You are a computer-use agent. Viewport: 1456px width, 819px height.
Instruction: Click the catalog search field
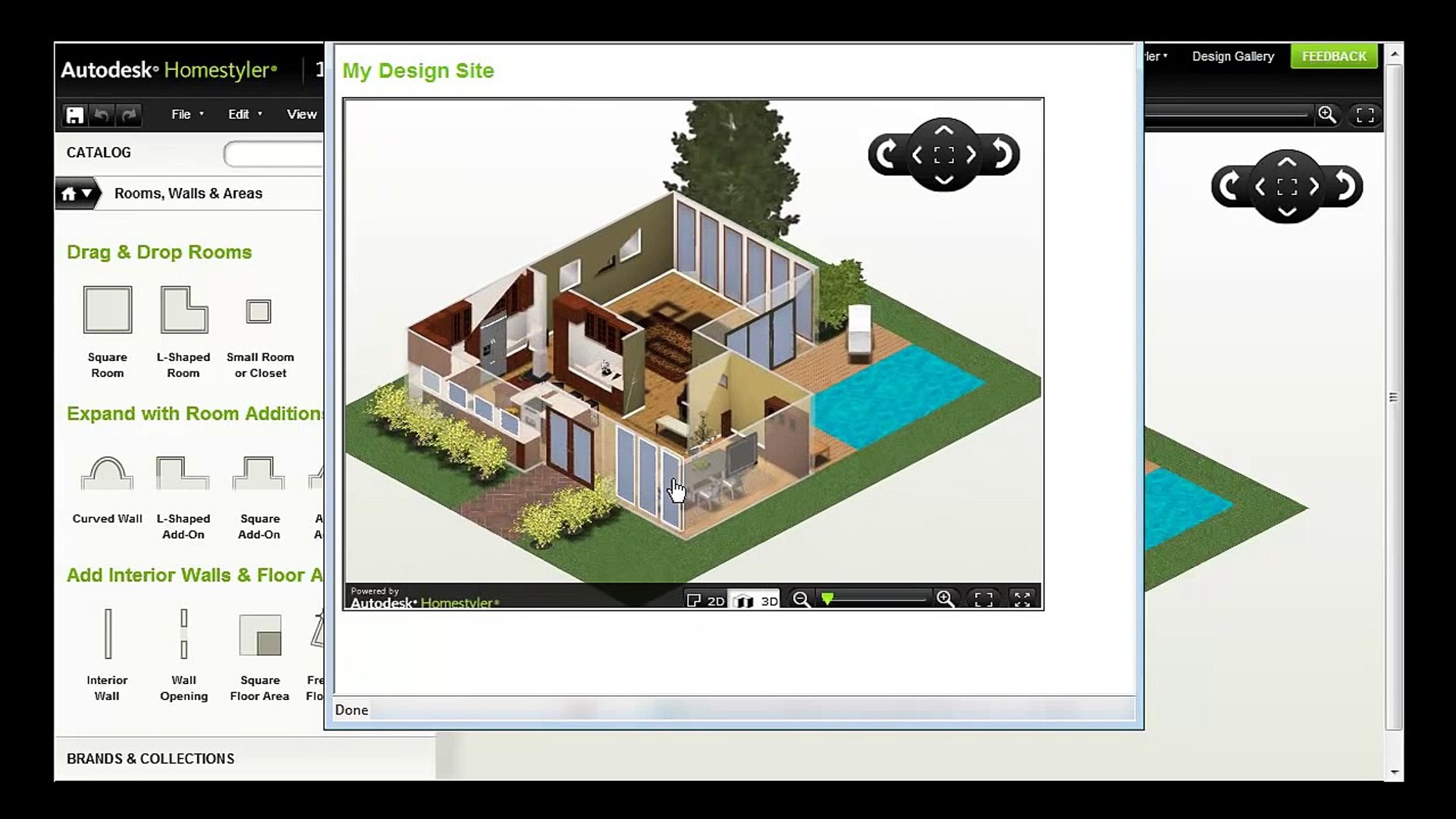pyautogui.click(x=275, y=155)
